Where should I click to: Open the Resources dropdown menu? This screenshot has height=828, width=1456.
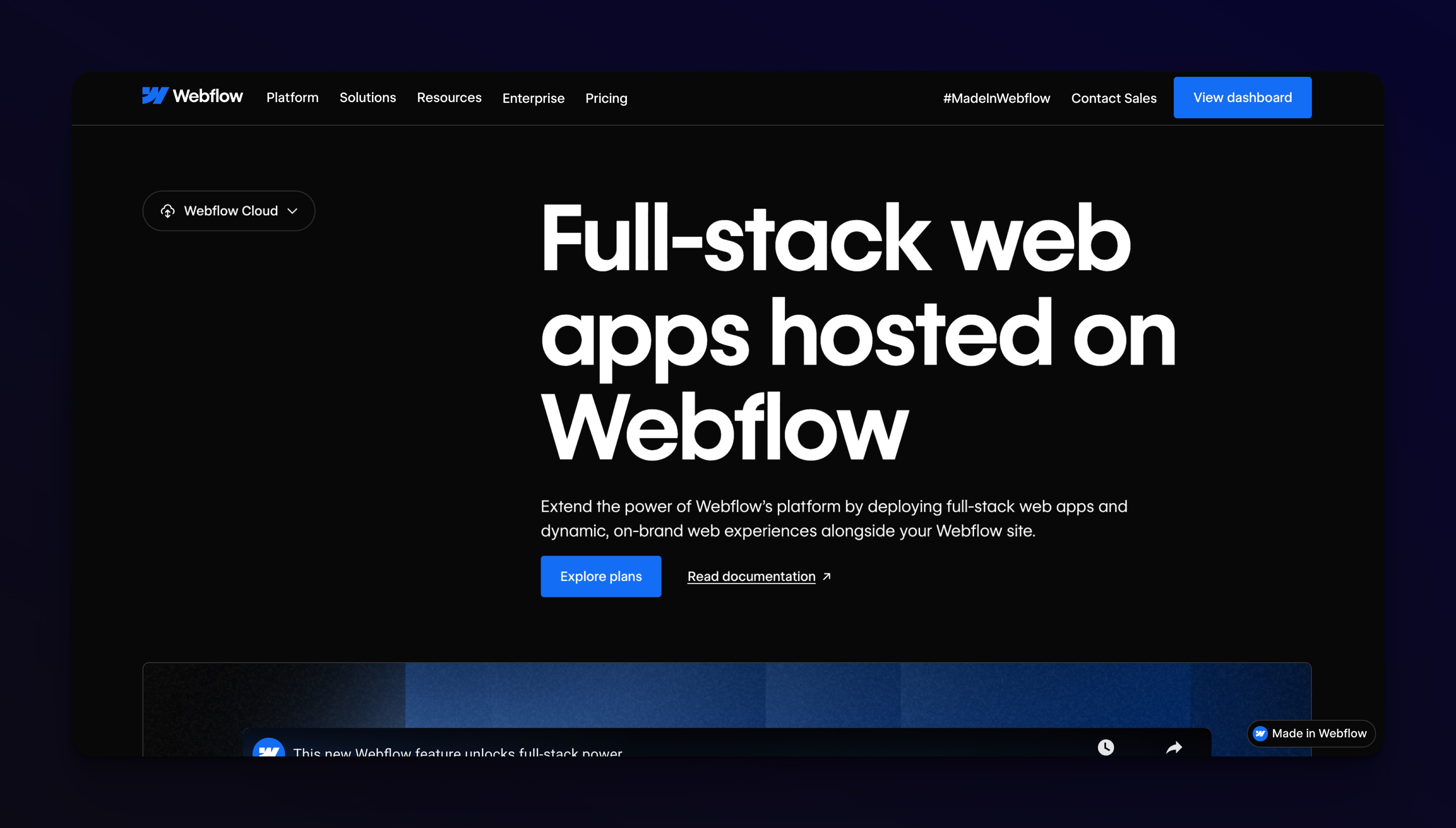(449, 98)
